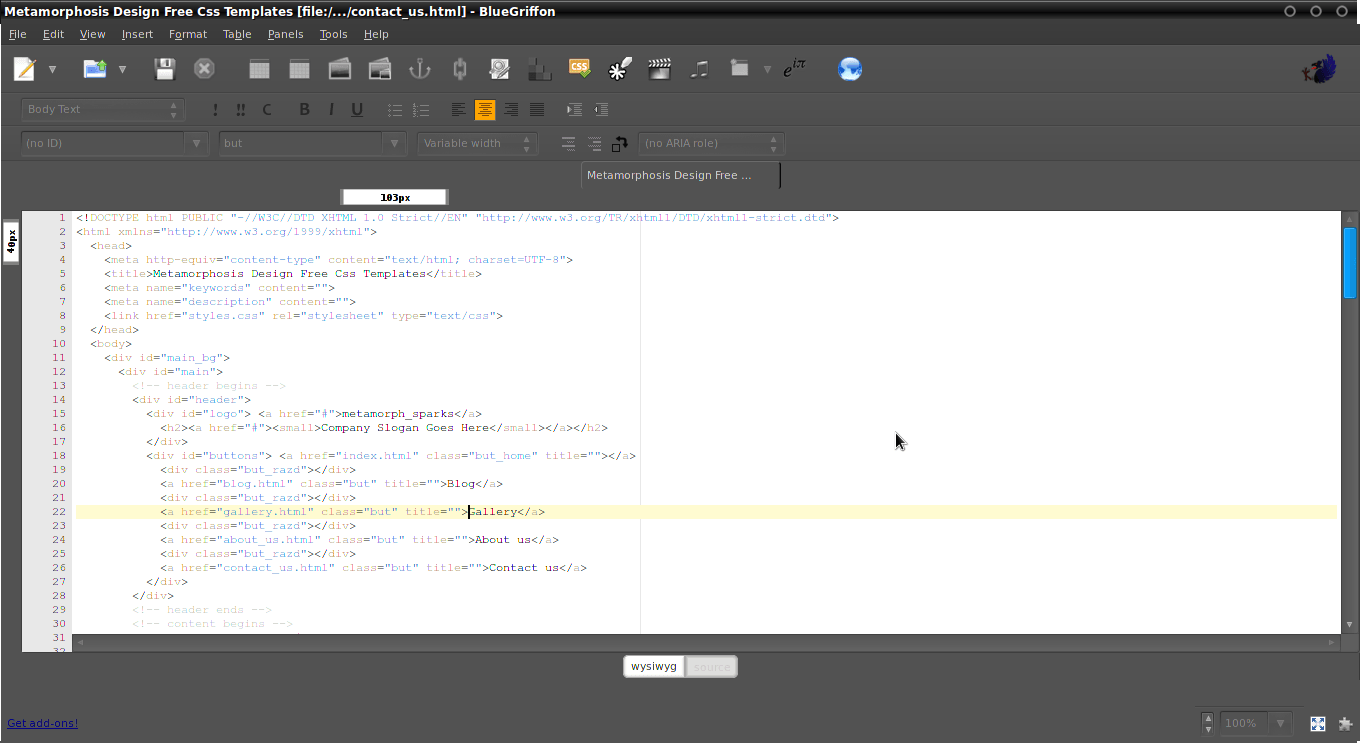Click the Get add-ons! link
This screenshot has height=743, width=1360.
point(42,723)
